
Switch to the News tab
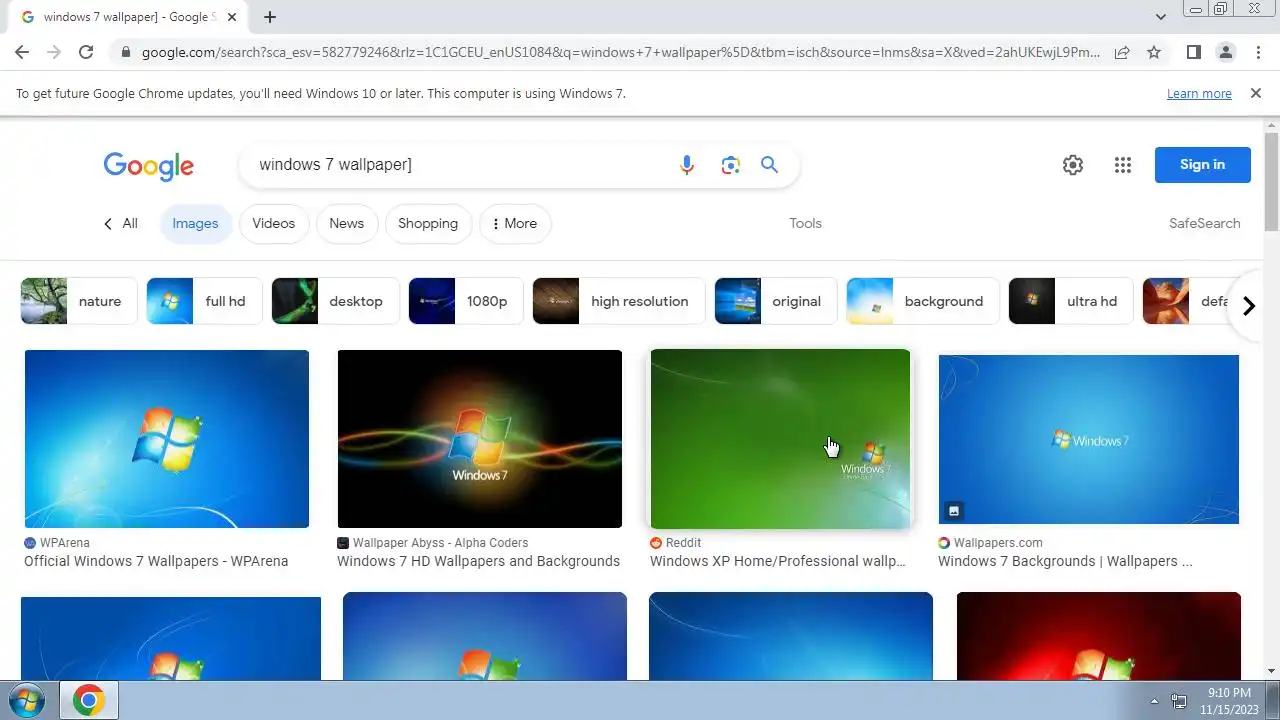[346, 223]
